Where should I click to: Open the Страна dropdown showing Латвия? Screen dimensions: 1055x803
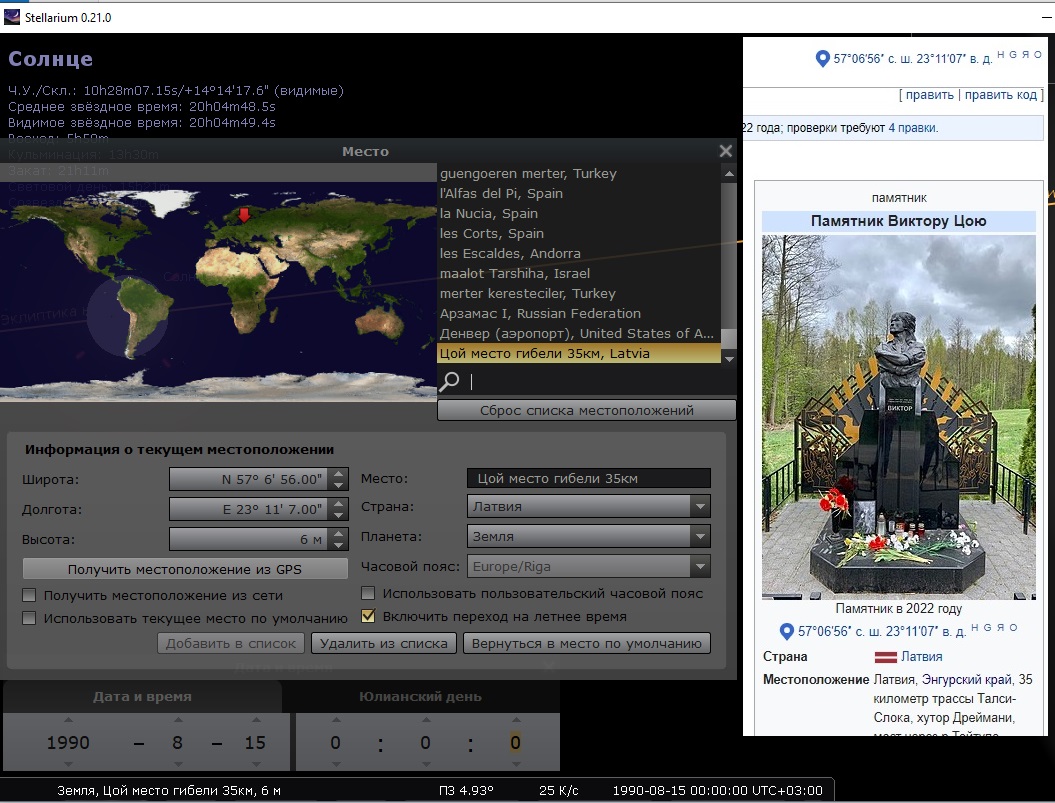point(589,506)
